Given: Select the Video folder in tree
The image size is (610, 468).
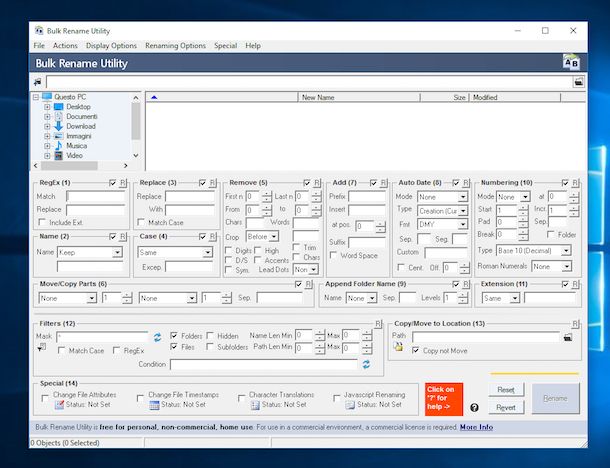Looking at the screenshot, I should click(74, 155).
